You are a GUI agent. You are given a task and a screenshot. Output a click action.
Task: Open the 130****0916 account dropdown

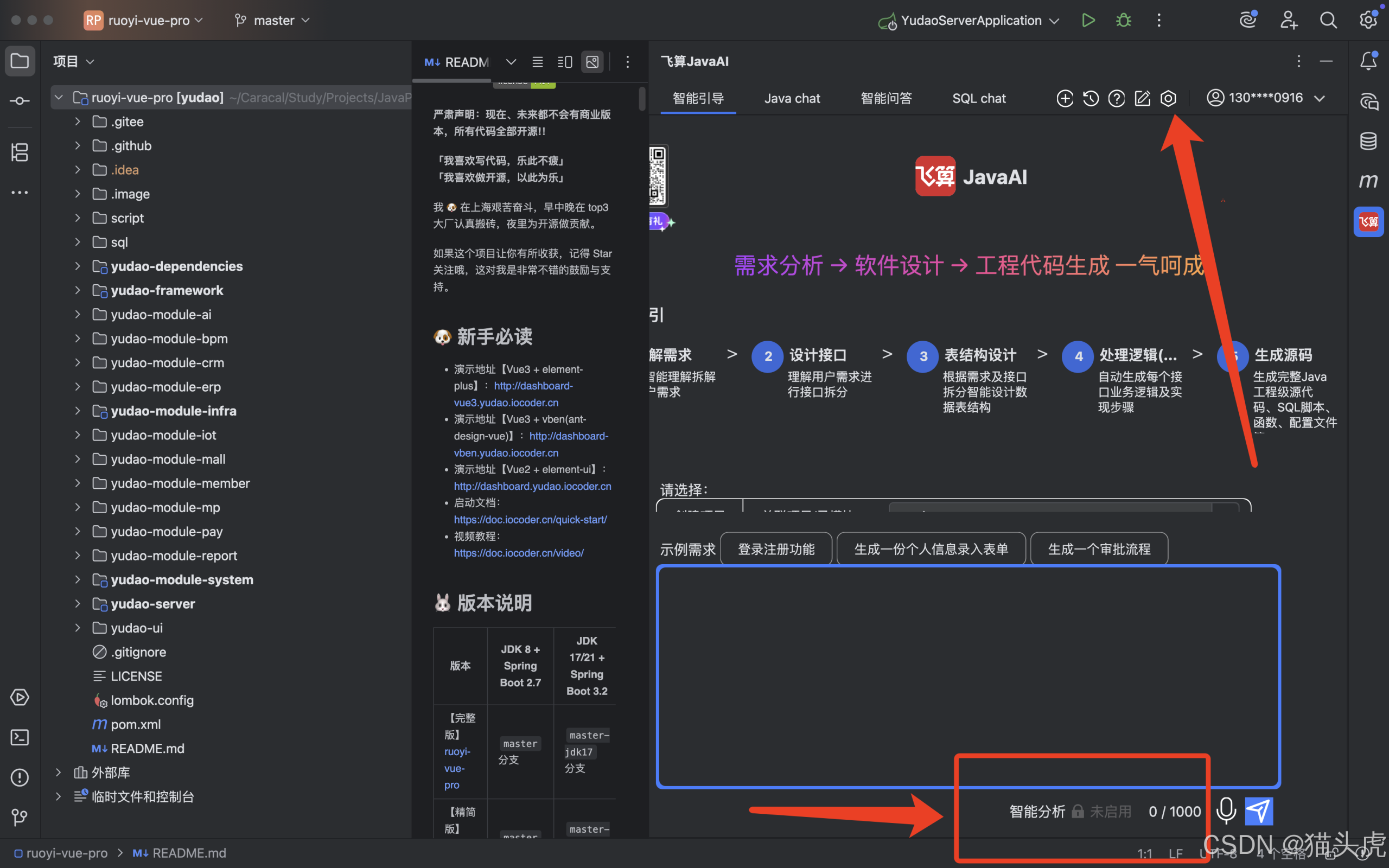[x=1265, y=98]
